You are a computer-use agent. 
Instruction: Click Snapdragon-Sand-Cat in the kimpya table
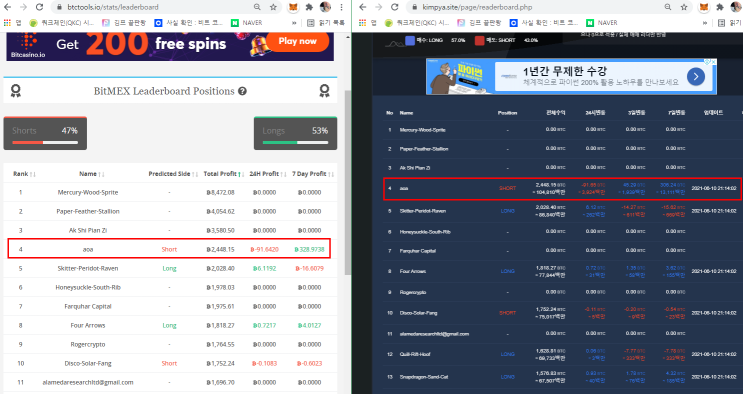(x=423, y=377)
